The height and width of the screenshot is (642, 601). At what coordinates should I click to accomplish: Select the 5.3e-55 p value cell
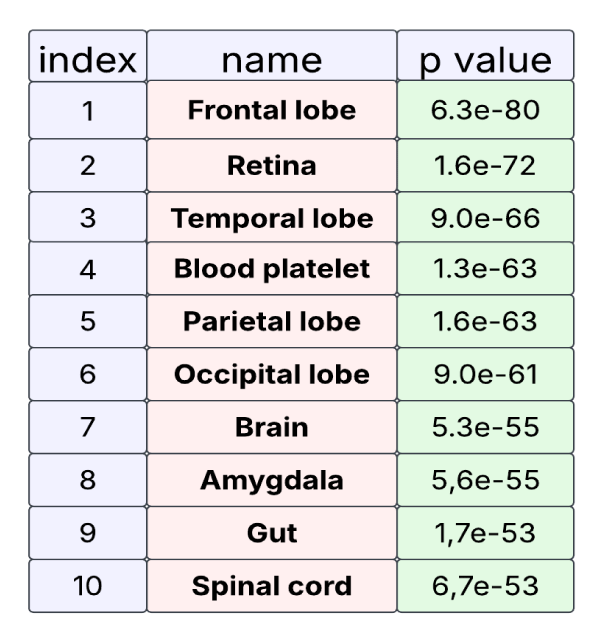(485, 428)
